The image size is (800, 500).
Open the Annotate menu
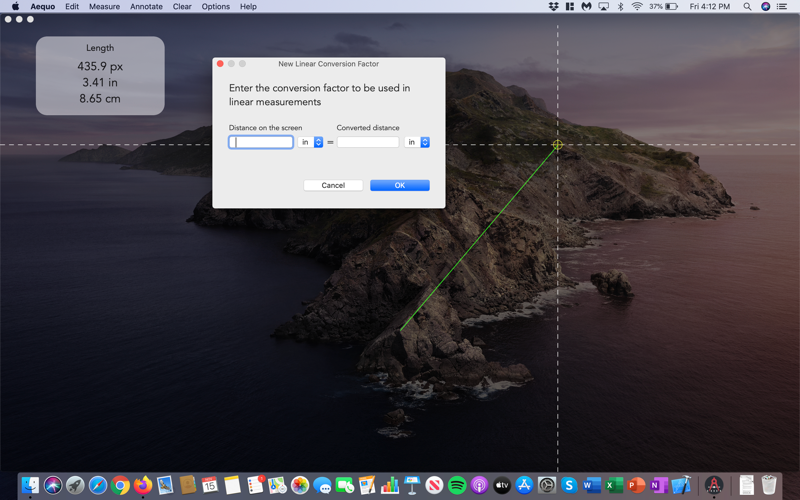[146, 6]
